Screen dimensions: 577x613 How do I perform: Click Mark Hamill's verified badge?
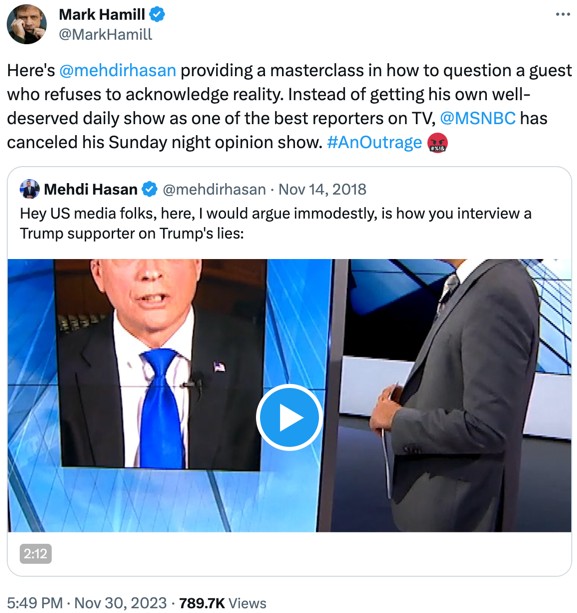pyautogui.click(x=157, y=15)
